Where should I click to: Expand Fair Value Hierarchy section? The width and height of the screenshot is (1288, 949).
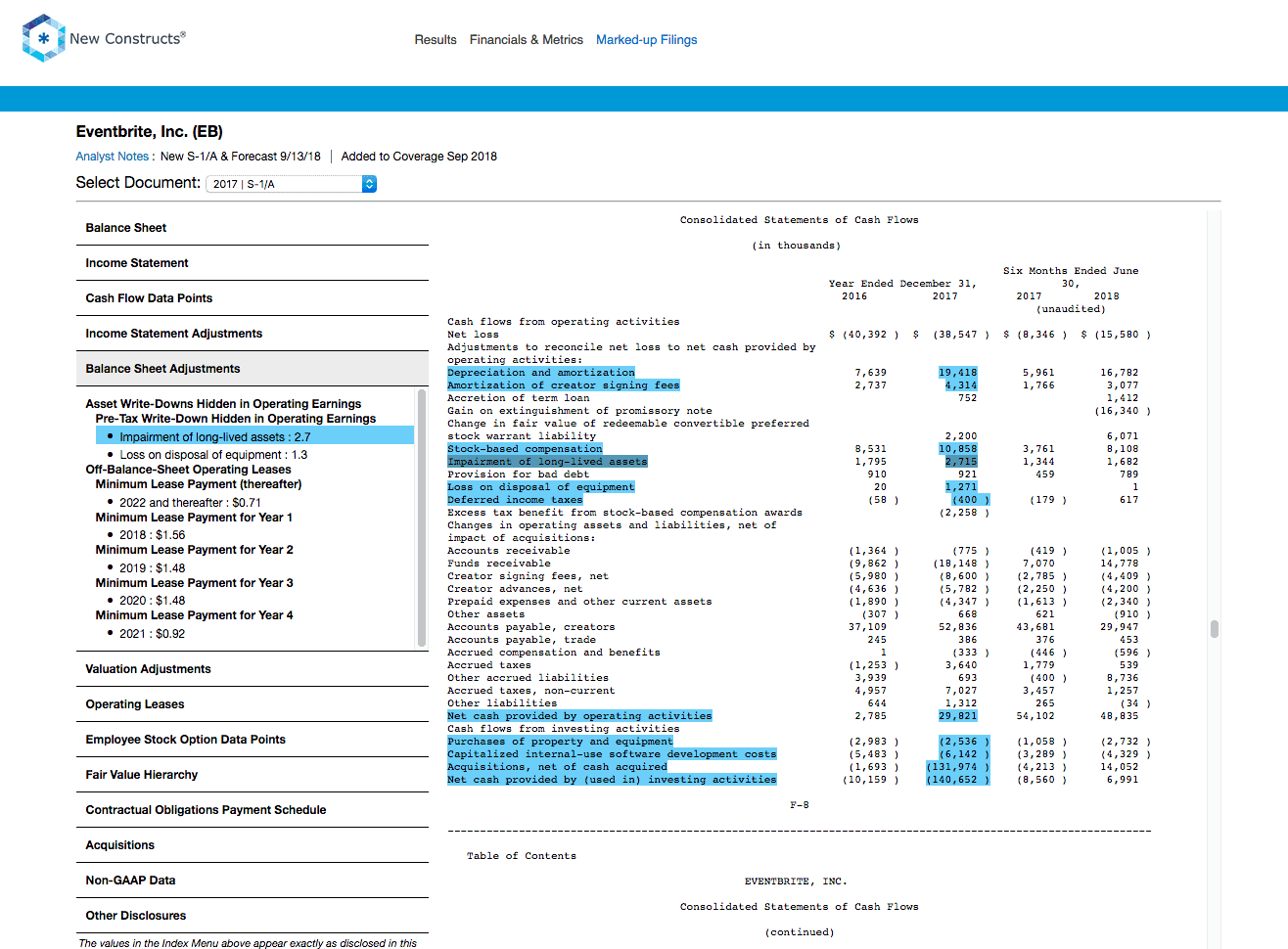tap(253, 775)
